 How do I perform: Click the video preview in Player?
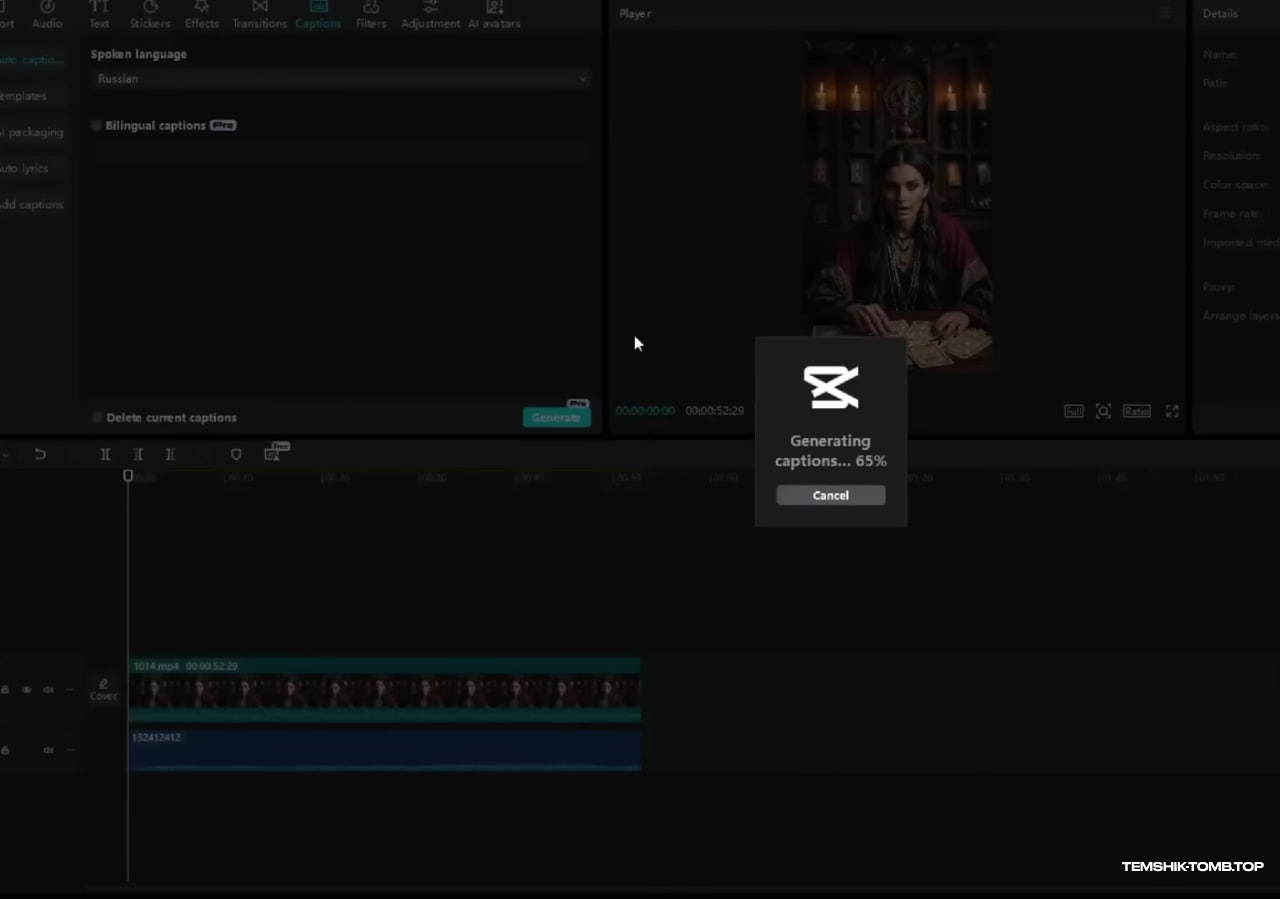coord(899,205)
